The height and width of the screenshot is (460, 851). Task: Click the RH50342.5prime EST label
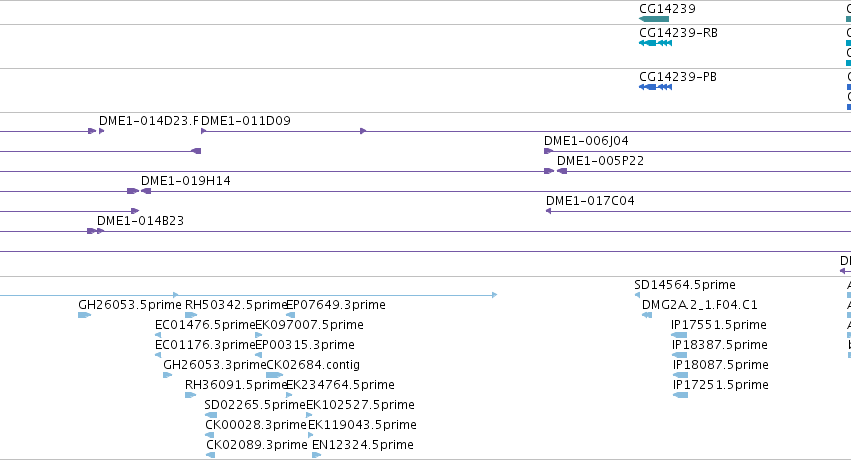point(235,305)
